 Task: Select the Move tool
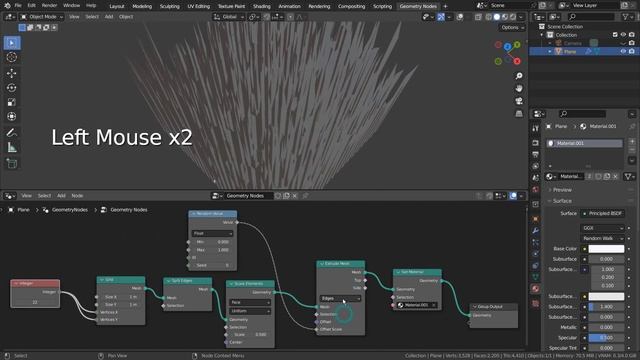12,73
